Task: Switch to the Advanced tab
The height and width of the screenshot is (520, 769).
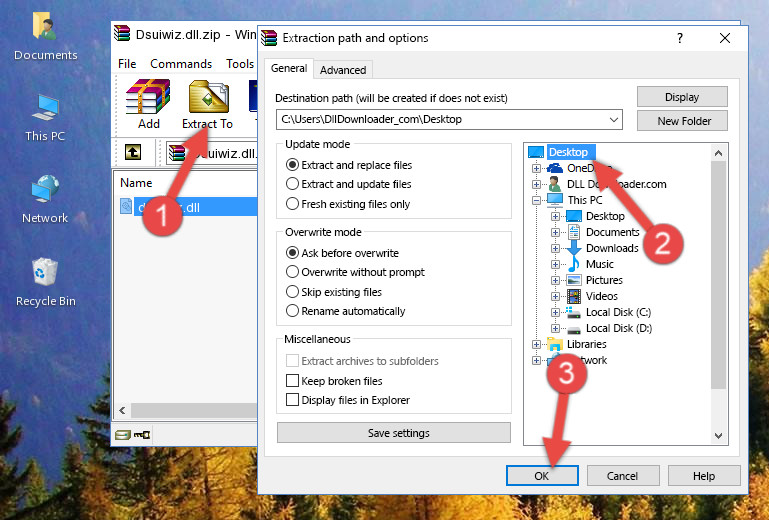Action: tap(343, 70)
